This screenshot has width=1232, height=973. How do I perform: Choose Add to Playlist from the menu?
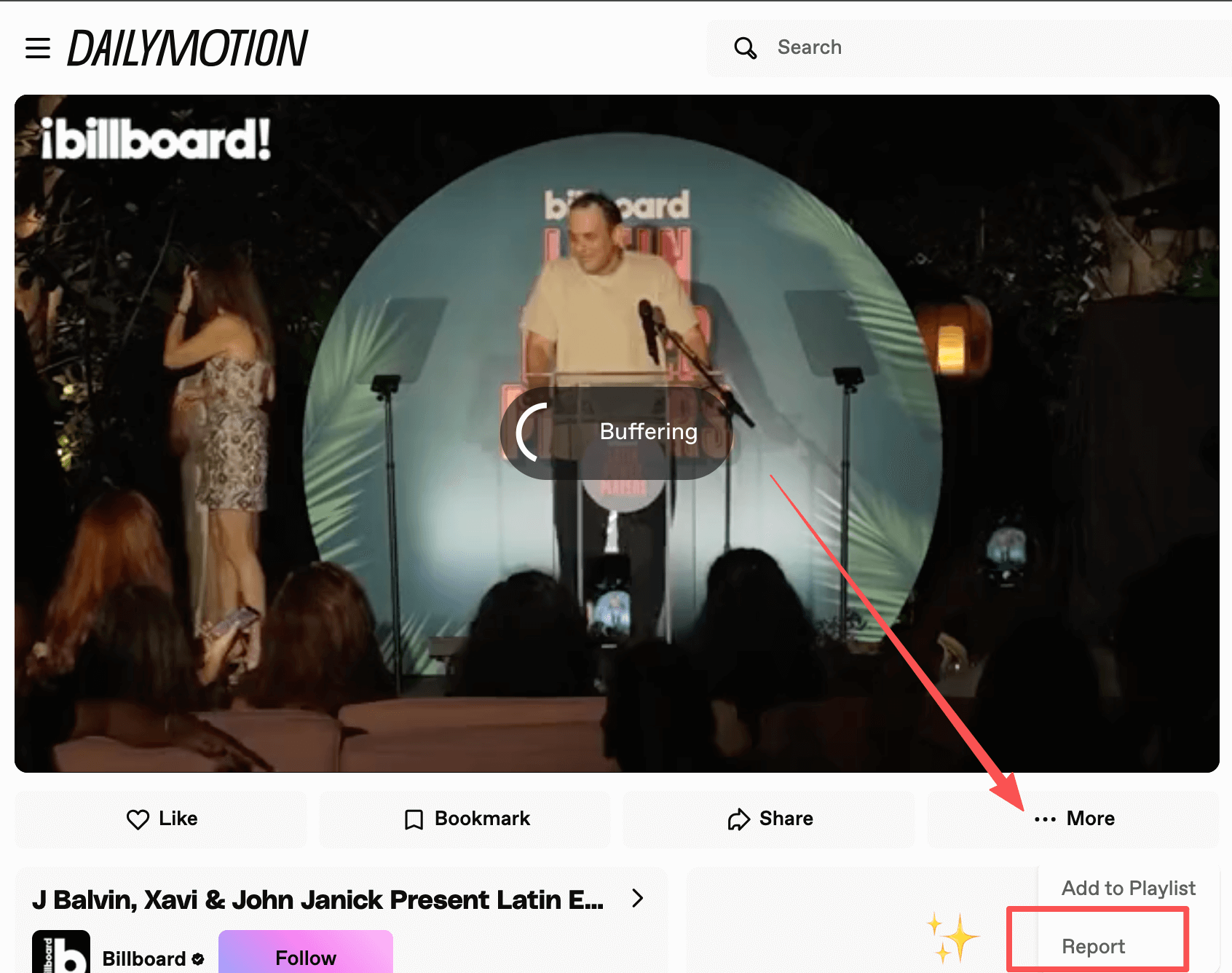click(1127, 888)
